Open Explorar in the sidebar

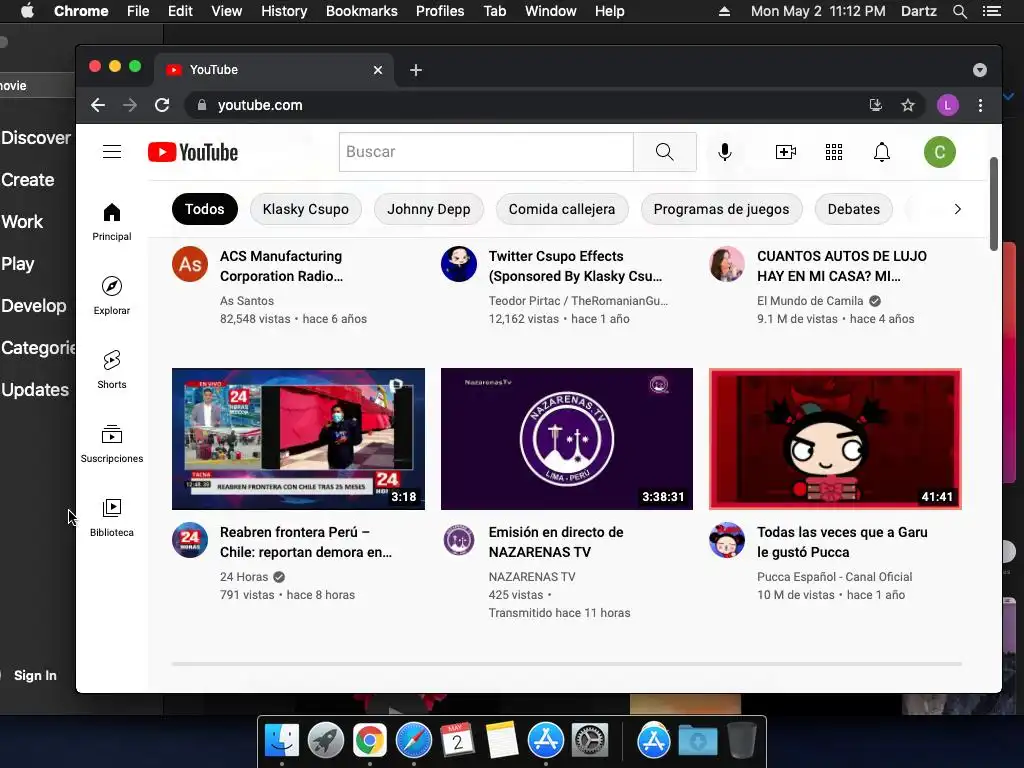(112, 296)
